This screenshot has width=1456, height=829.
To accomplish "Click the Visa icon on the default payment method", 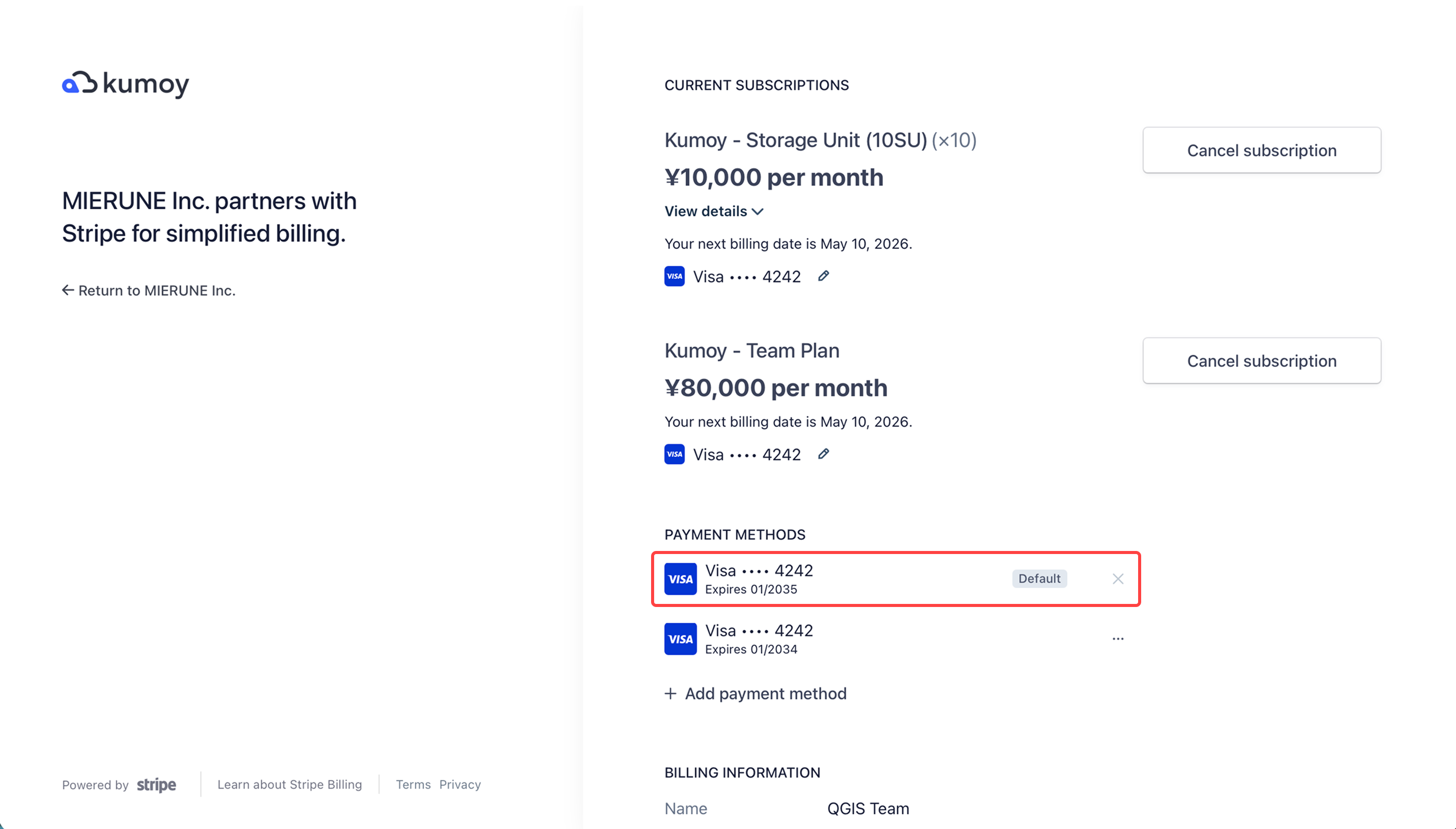I will click(680, 578).
